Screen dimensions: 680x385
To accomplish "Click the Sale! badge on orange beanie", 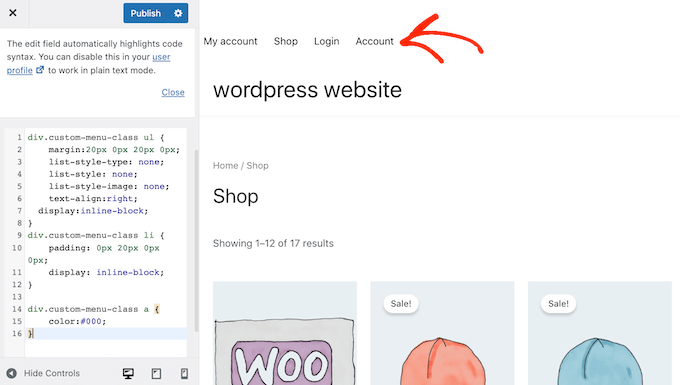I will pos(401,303).
